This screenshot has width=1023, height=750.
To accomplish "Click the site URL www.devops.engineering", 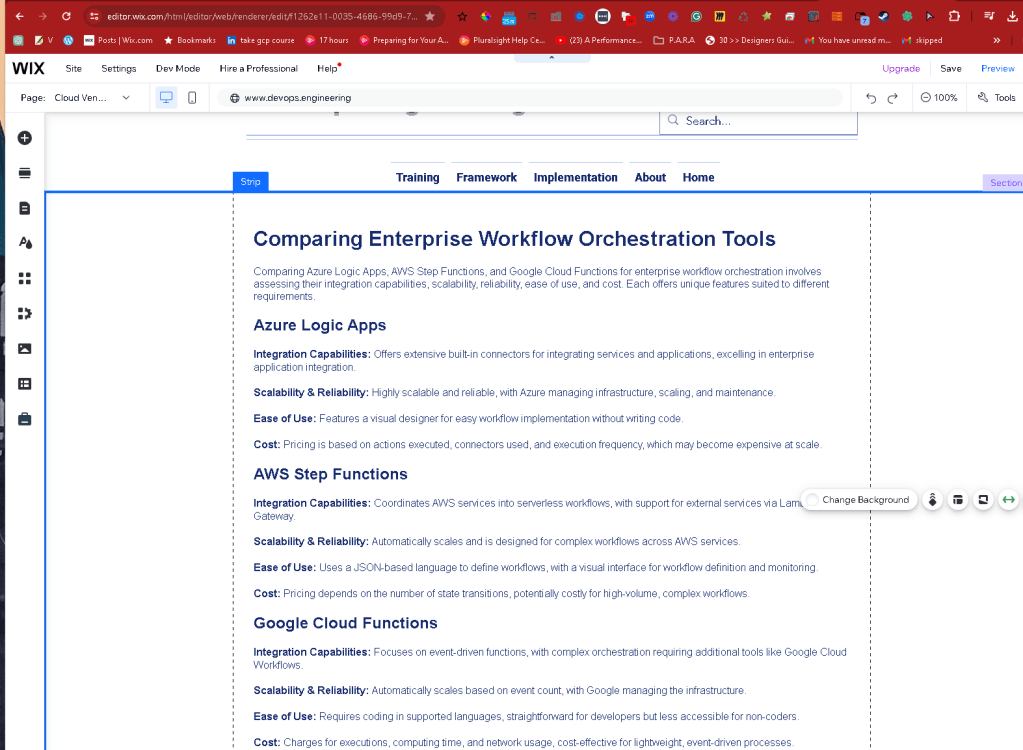I will [x=298, y=98].
